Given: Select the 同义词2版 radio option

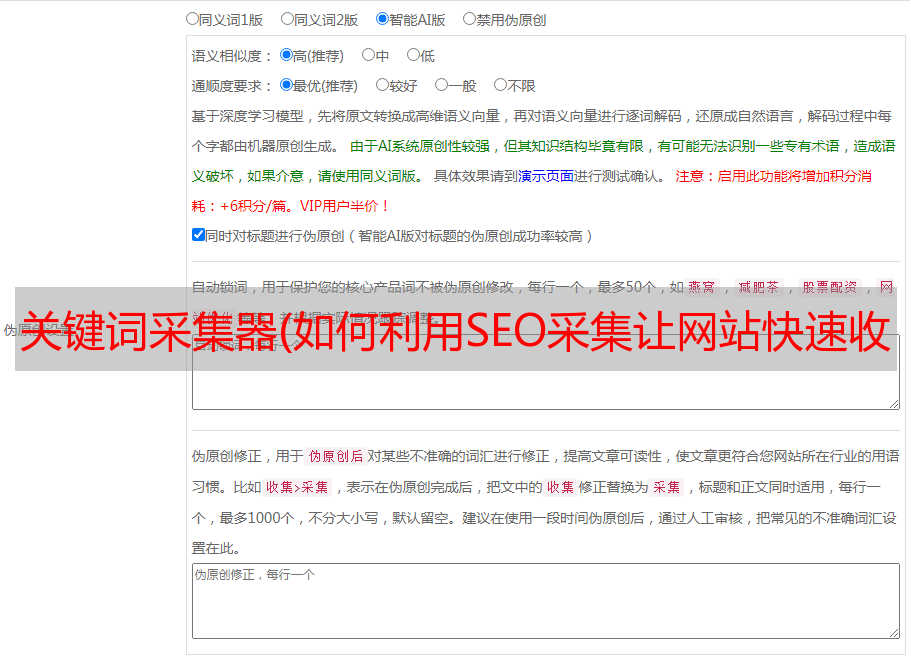Looking at the screenshot, I should (x=287, y=19).
